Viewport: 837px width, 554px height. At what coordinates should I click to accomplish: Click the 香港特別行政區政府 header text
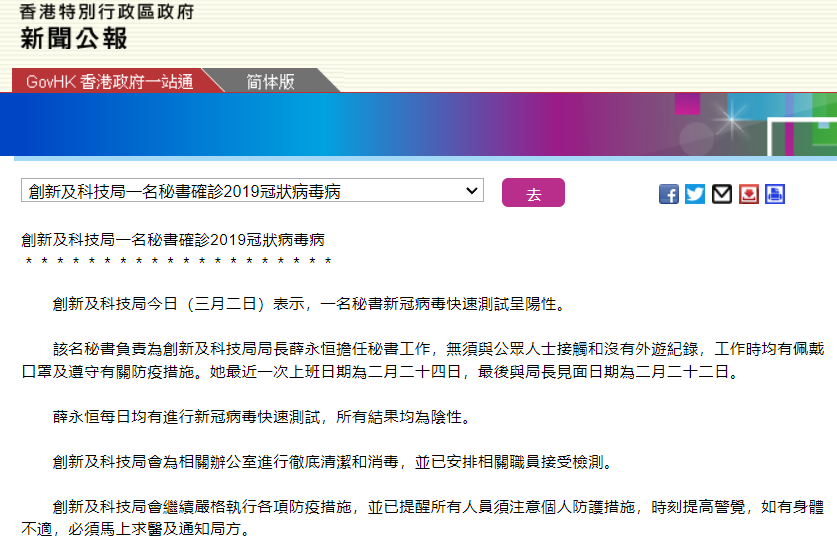106,12
